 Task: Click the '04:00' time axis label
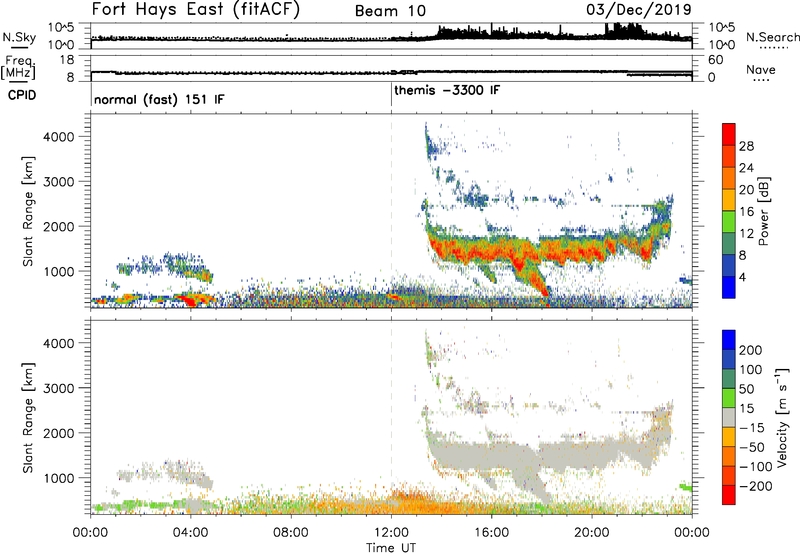coord(191,533)
